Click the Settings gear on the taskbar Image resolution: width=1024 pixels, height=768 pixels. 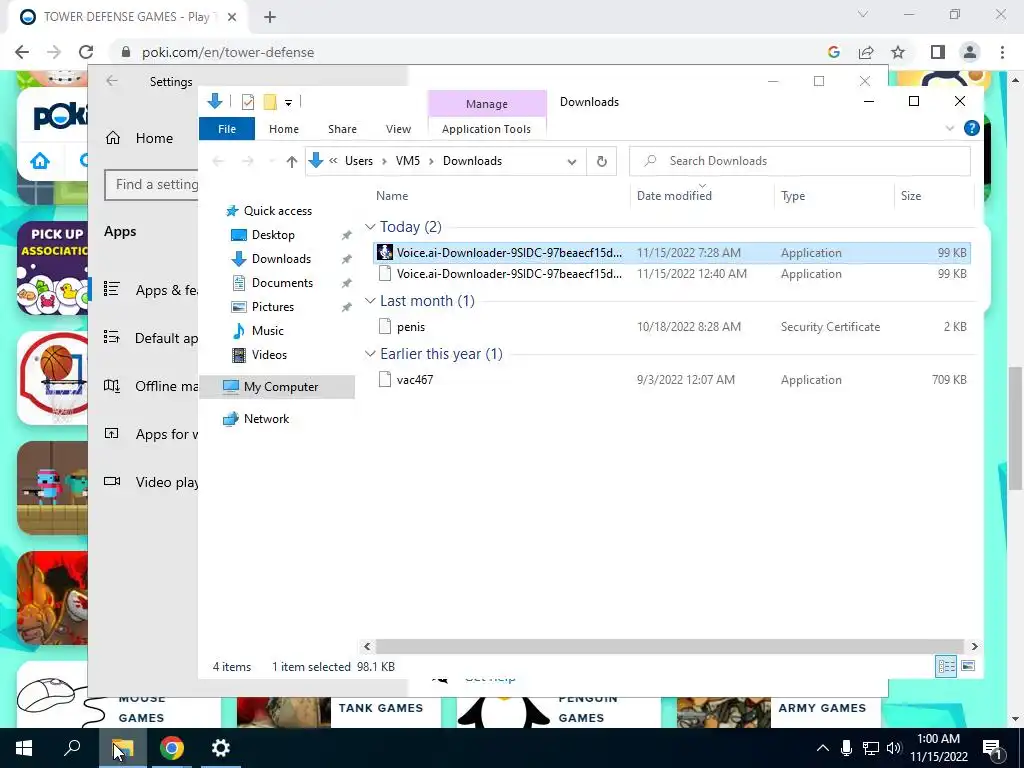[221, 748]
